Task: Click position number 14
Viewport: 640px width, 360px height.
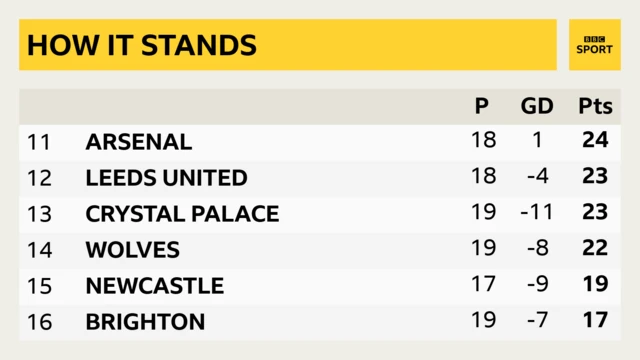Action: click(40, 250)
